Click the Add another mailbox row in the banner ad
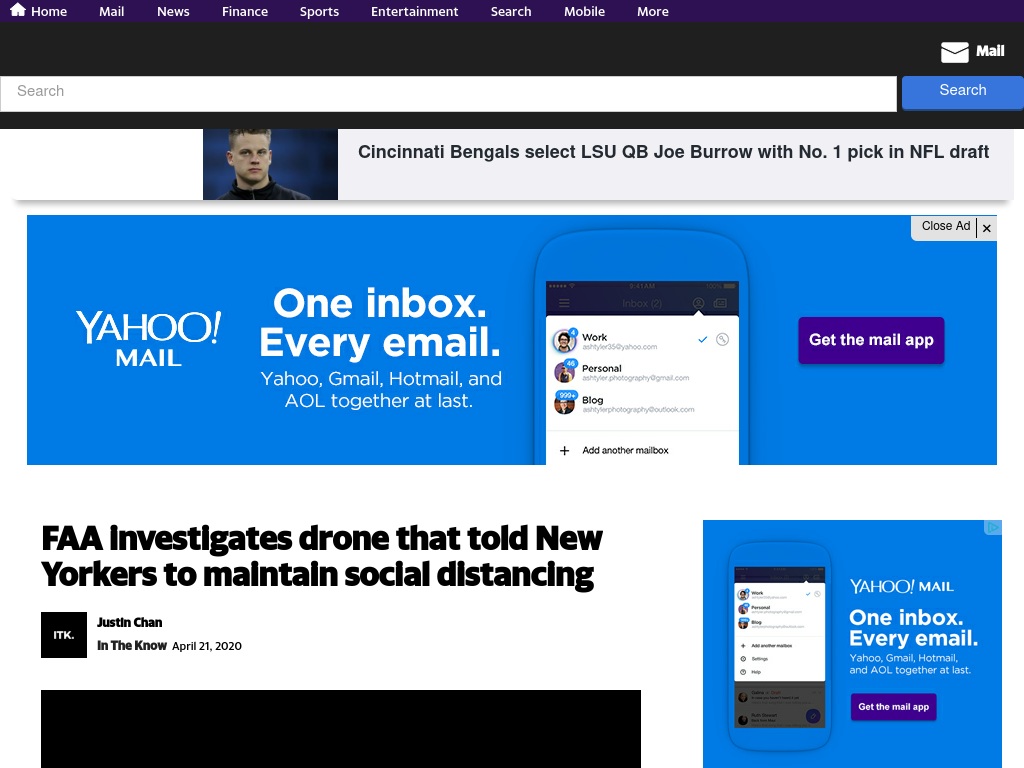 pos(642,451)
